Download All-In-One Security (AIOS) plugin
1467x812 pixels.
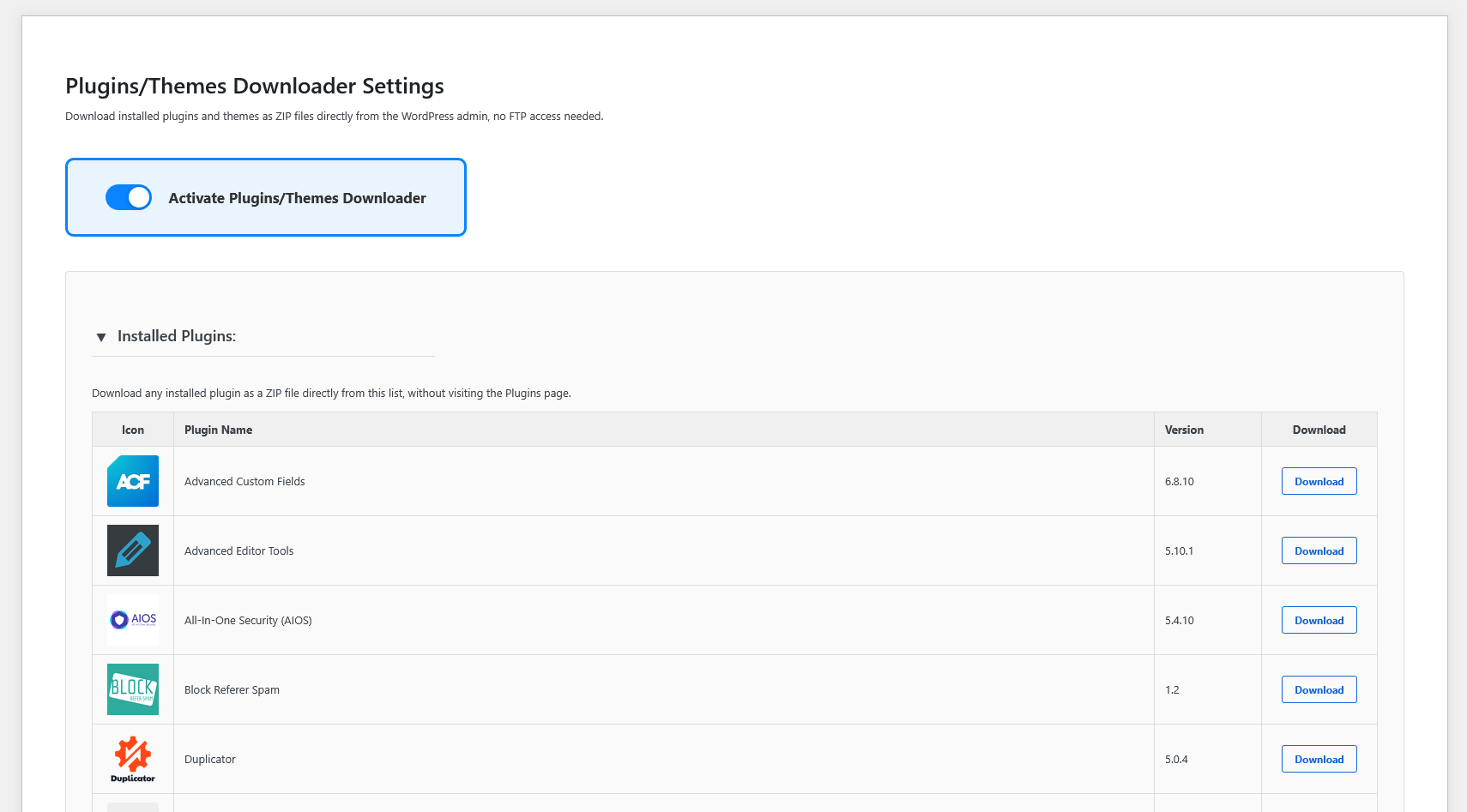(x=1319, y=620)
